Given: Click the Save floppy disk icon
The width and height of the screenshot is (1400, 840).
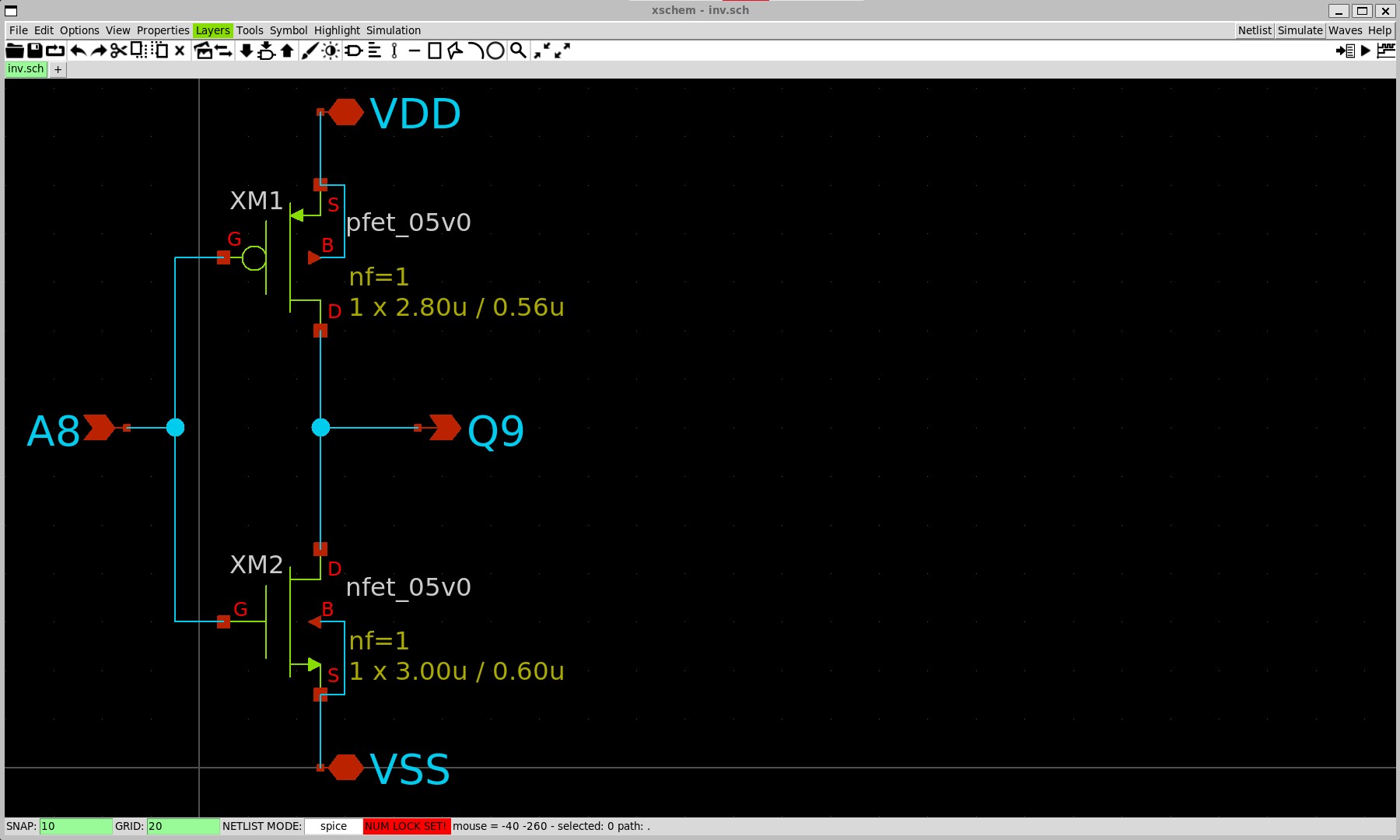Looking at the screenshot, I should (x=35, y=51).
